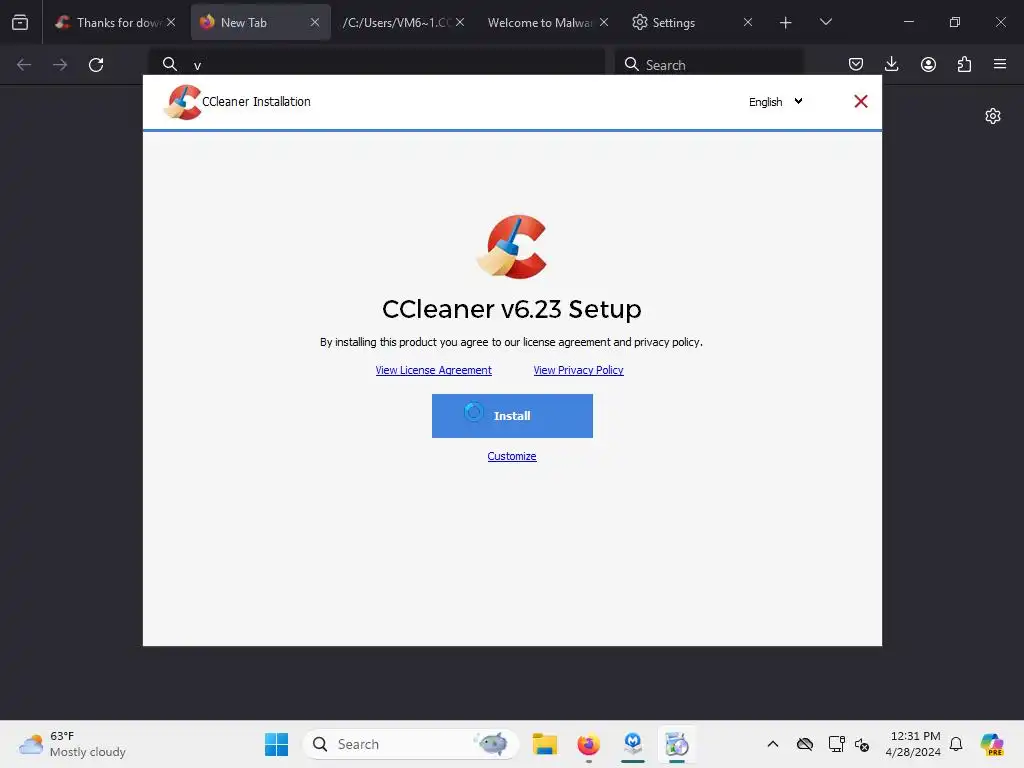Viewport: 1024px width, 768px height.
Task: Close the Welcome to Malwar tab
Action: 604,22
